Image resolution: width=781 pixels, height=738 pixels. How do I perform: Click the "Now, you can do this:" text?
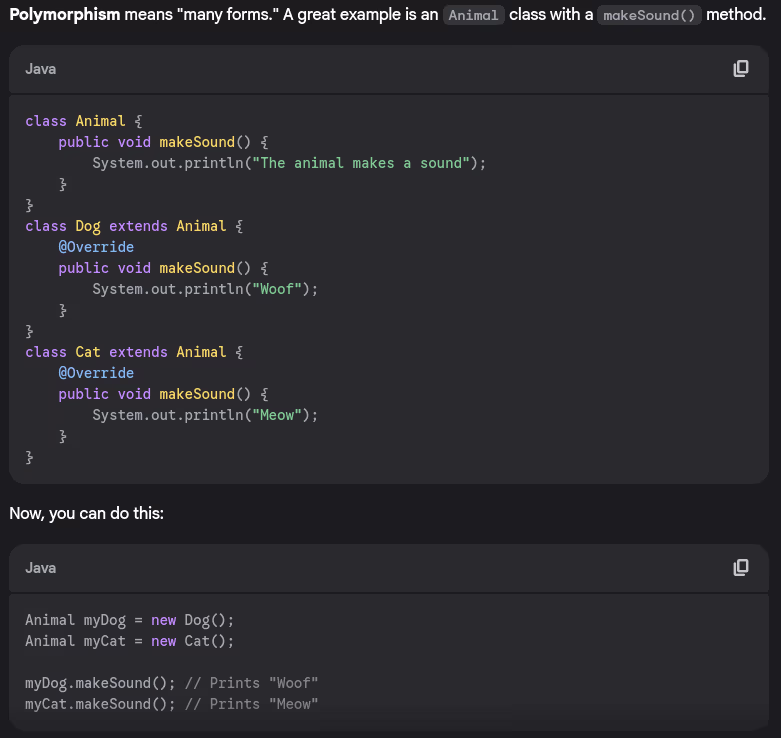[86, 514]
